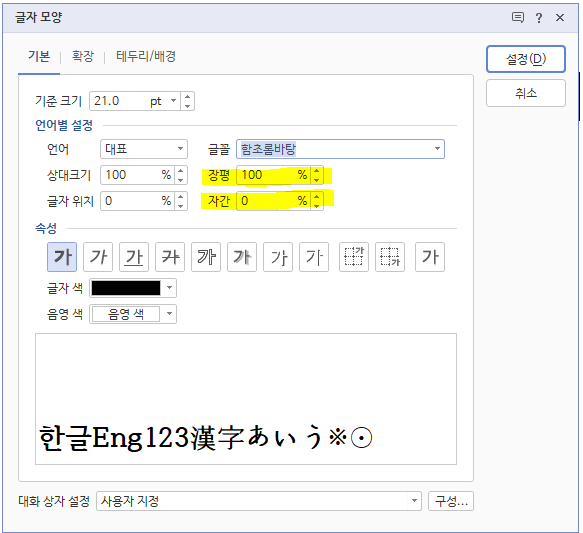Toggle the shadow 가 attribute button

tap(242, 257)
